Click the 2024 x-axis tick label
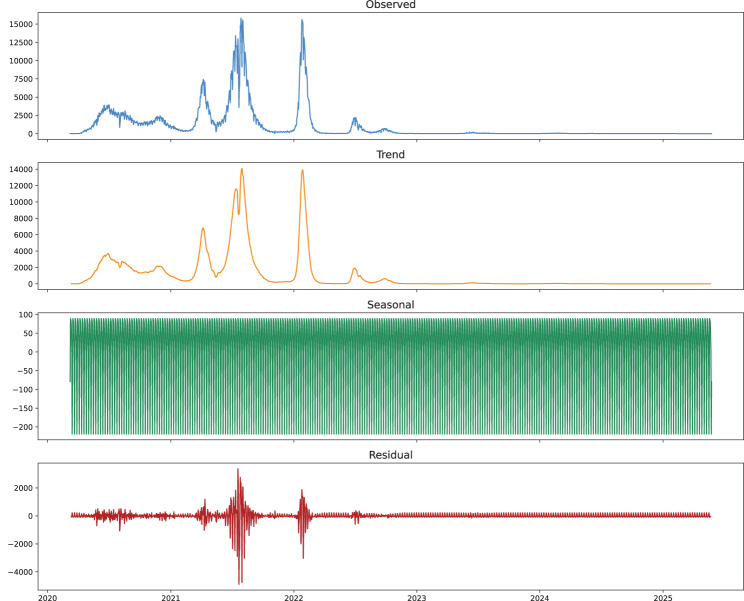Screen dimensions: 744x601 [x=539, y=597]
